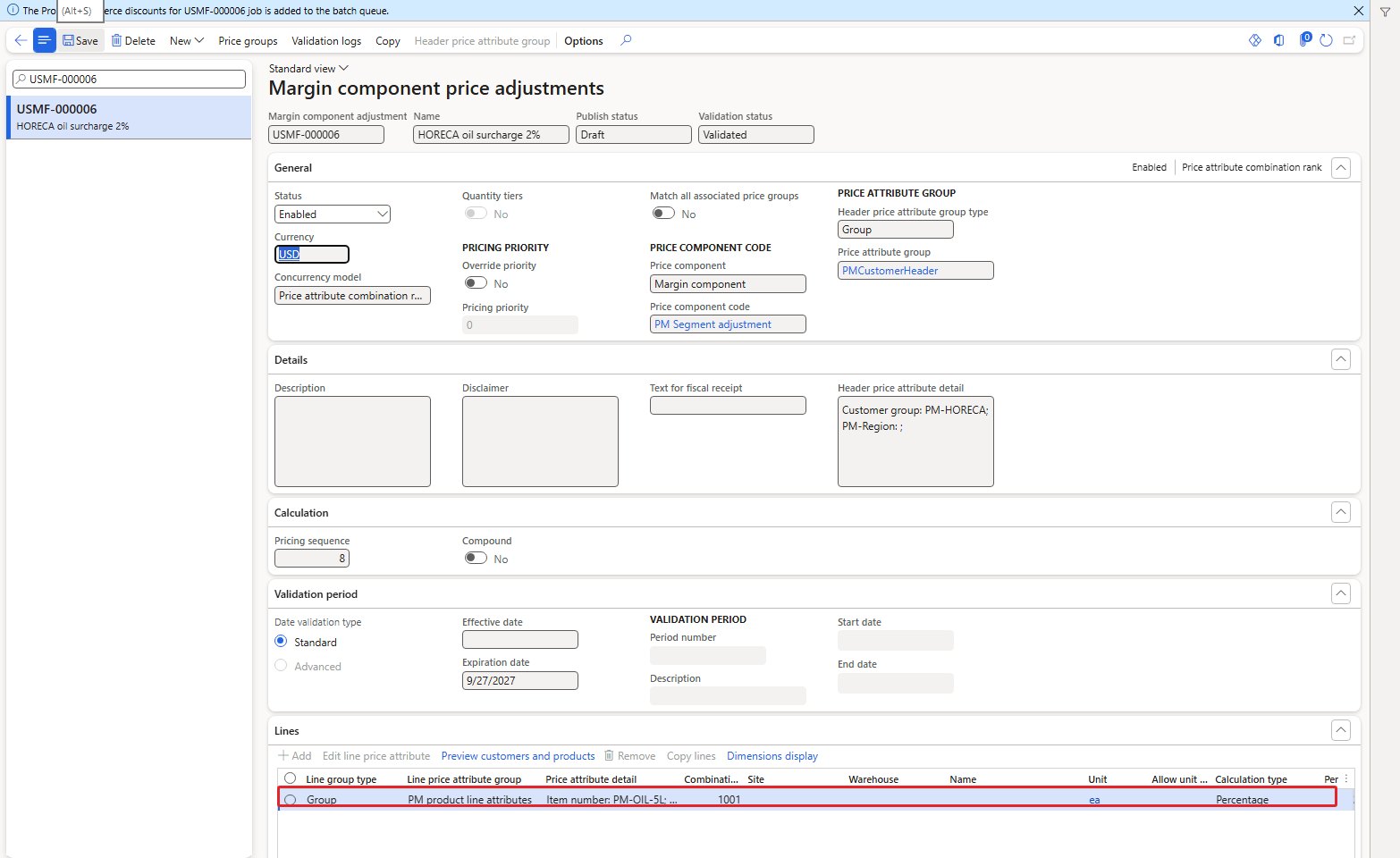Open the Options tab
This screenshot has width=1400, height=858.
point(584,41)
